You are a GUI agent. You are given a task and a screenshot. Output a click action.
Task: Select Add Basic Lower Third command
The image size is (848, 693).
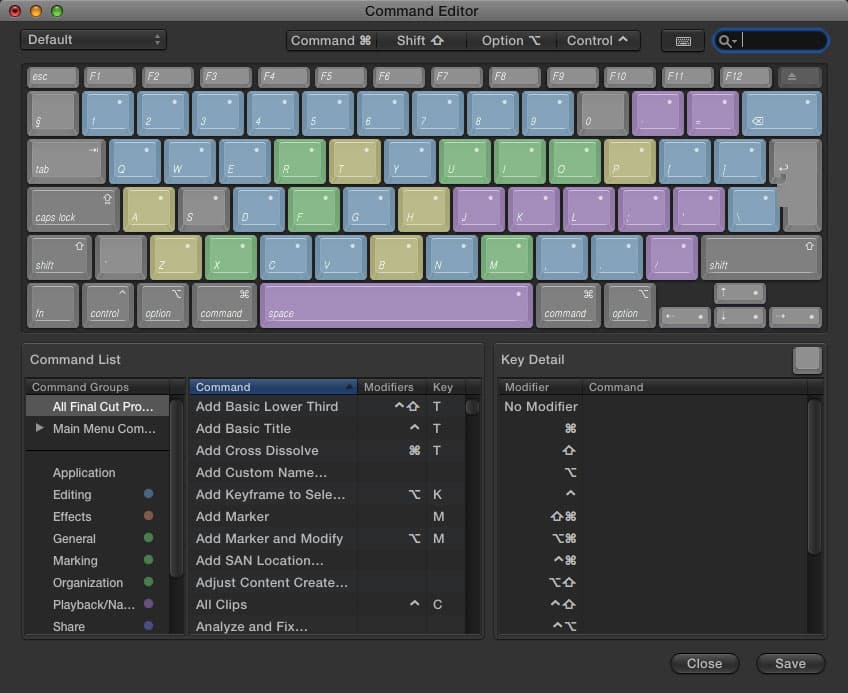(x=327, y=406)
